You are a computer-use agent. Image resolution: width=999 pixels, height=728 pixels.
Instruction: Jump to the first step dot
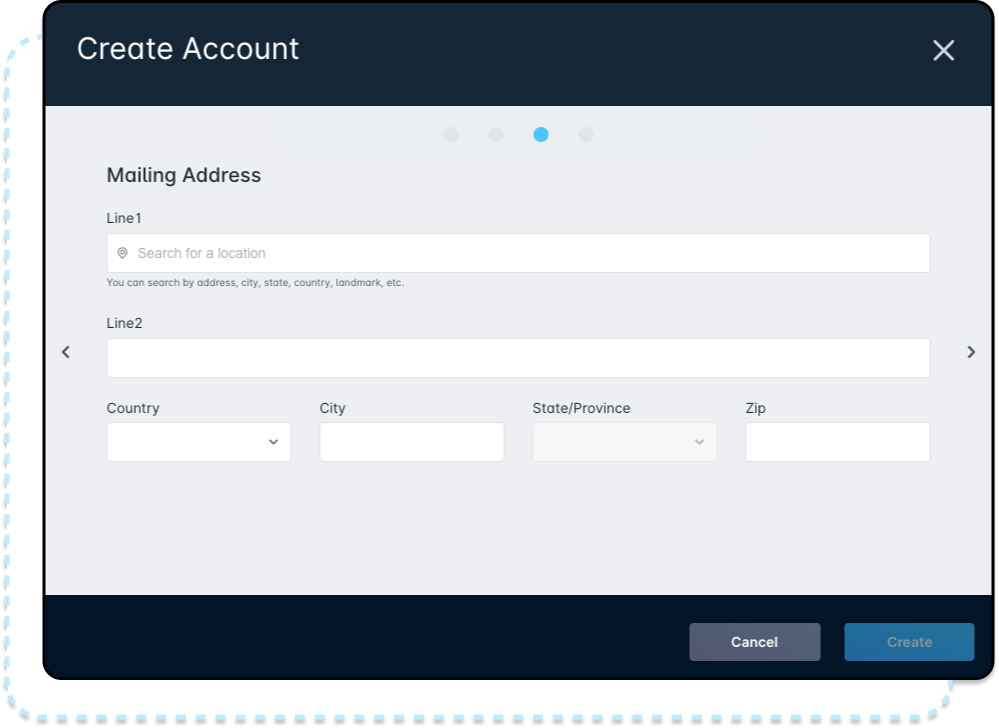tap(451, 134)
